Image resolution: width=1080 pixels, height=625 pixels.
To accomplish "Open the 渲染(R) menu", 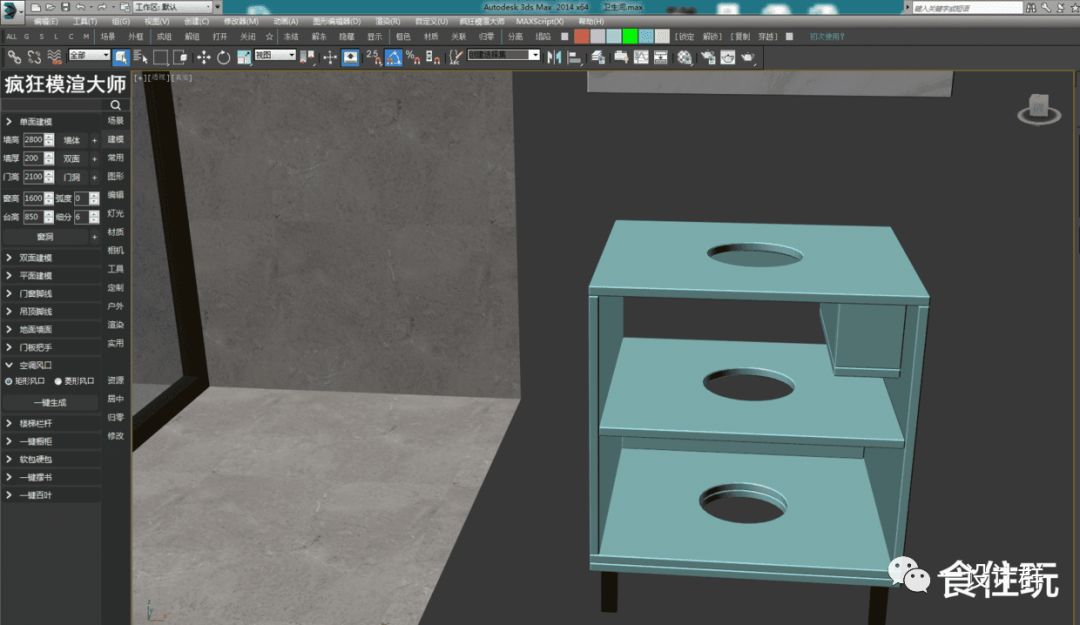I will click(388, 21).
